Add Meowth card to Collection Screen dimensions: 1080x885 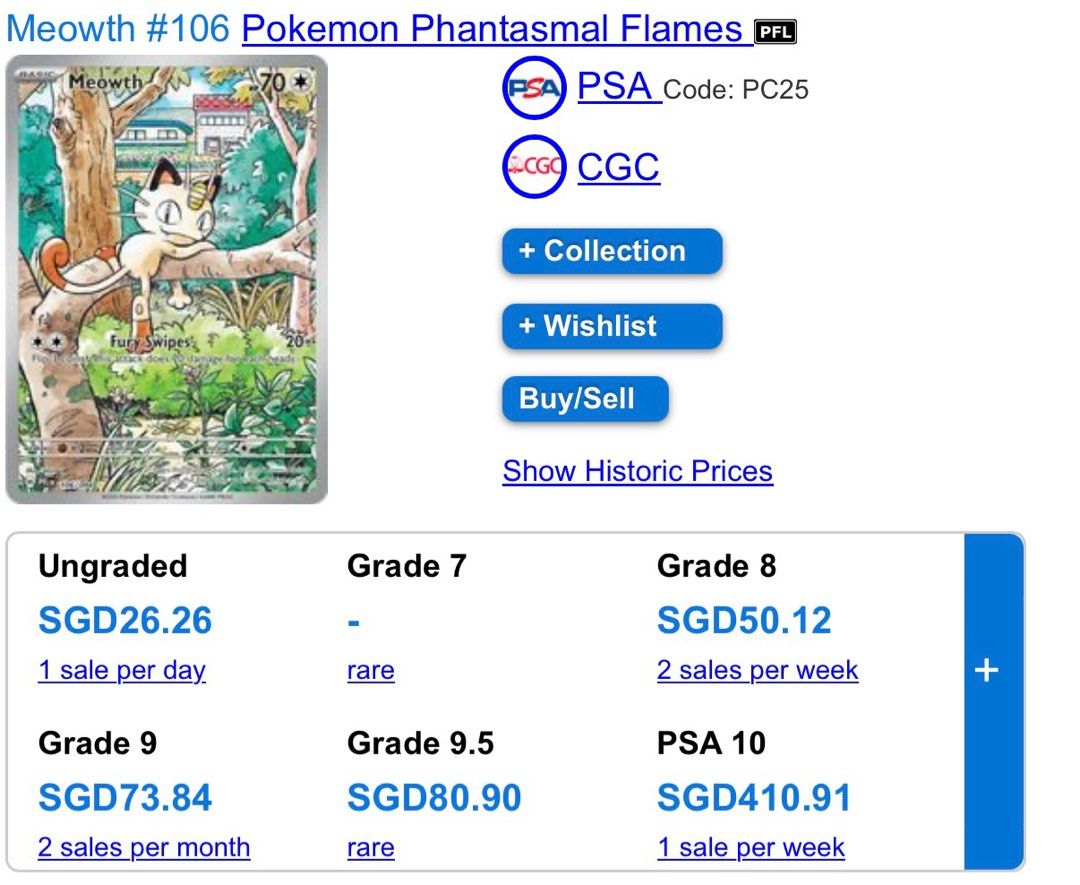(x=611, y=251)
